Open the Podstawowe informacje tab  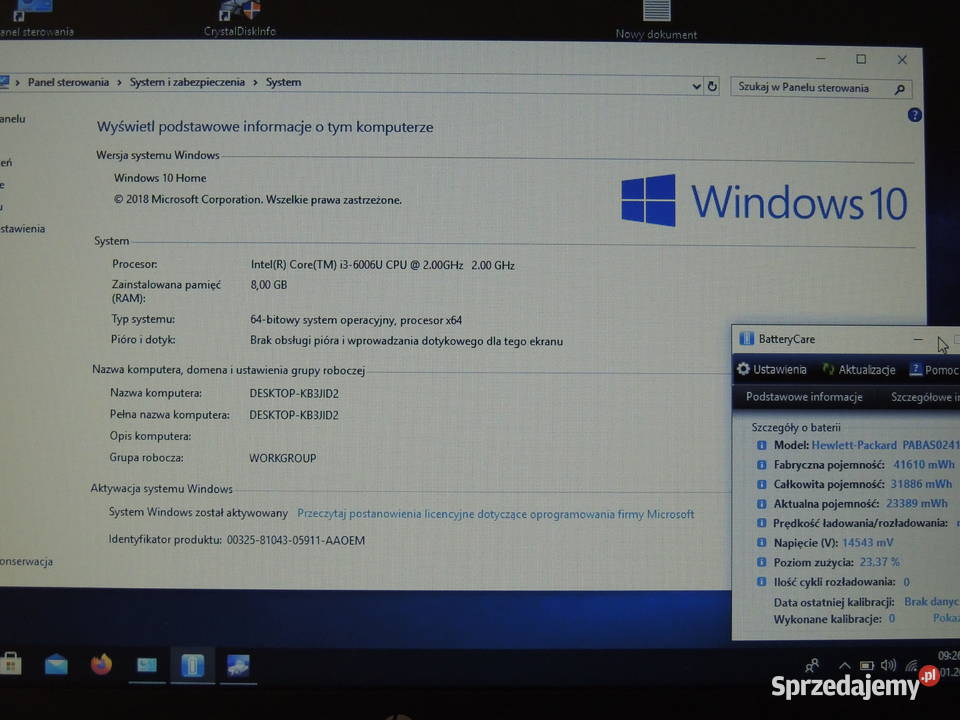click(804, 397)
